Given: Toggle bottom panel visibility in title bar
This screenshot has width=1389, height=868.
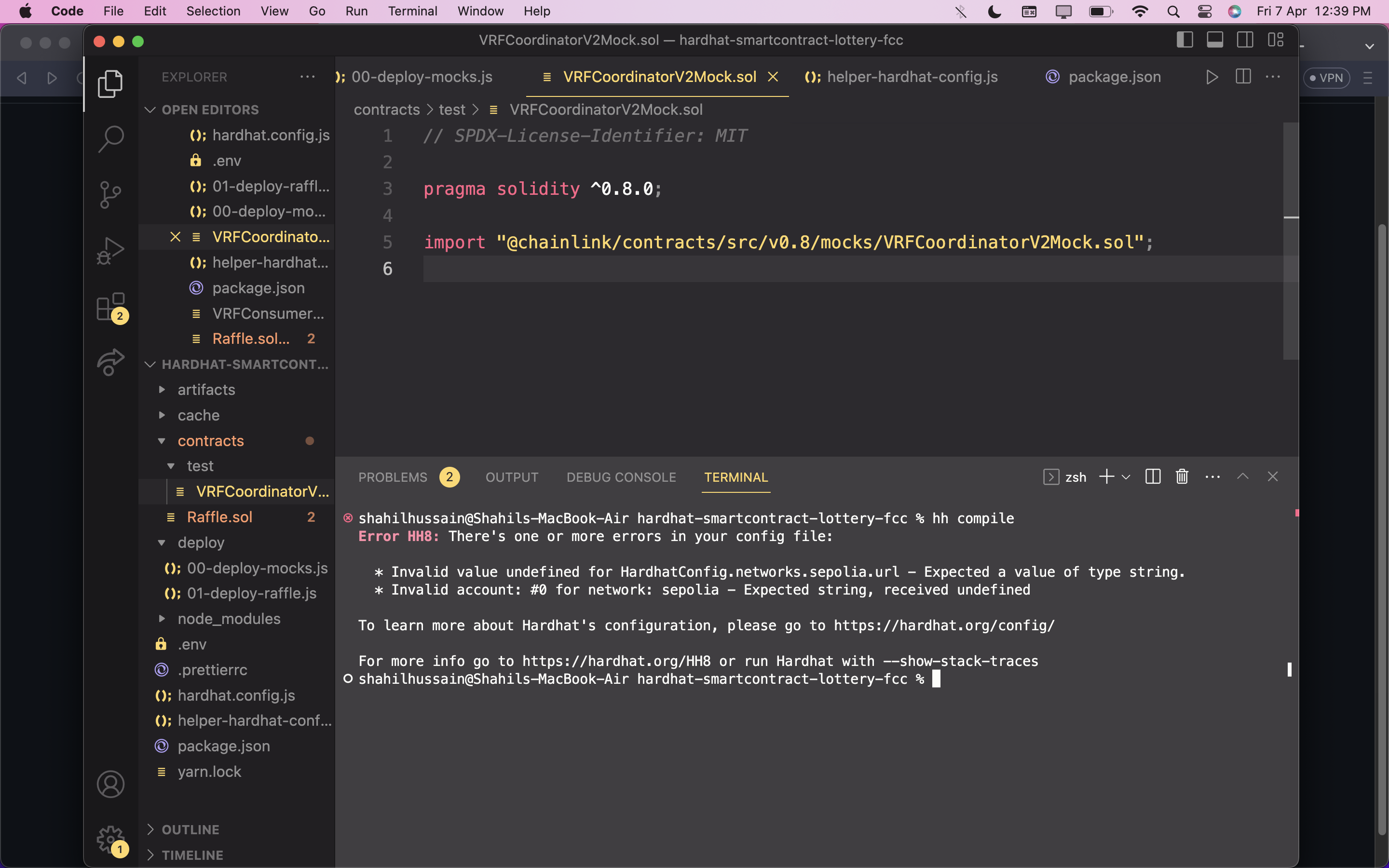Looking at the screenshot, I should pyautogui.click(x=1214, y=40).
